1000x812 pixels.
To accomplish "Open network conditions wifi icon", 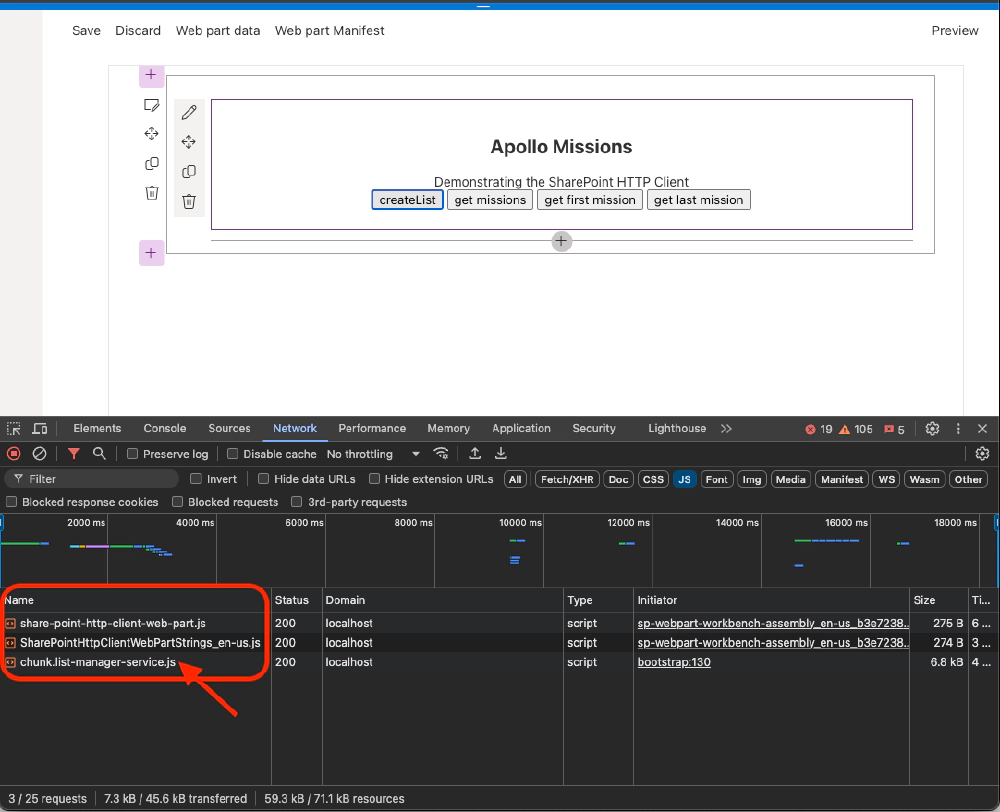I will [441, 454].
